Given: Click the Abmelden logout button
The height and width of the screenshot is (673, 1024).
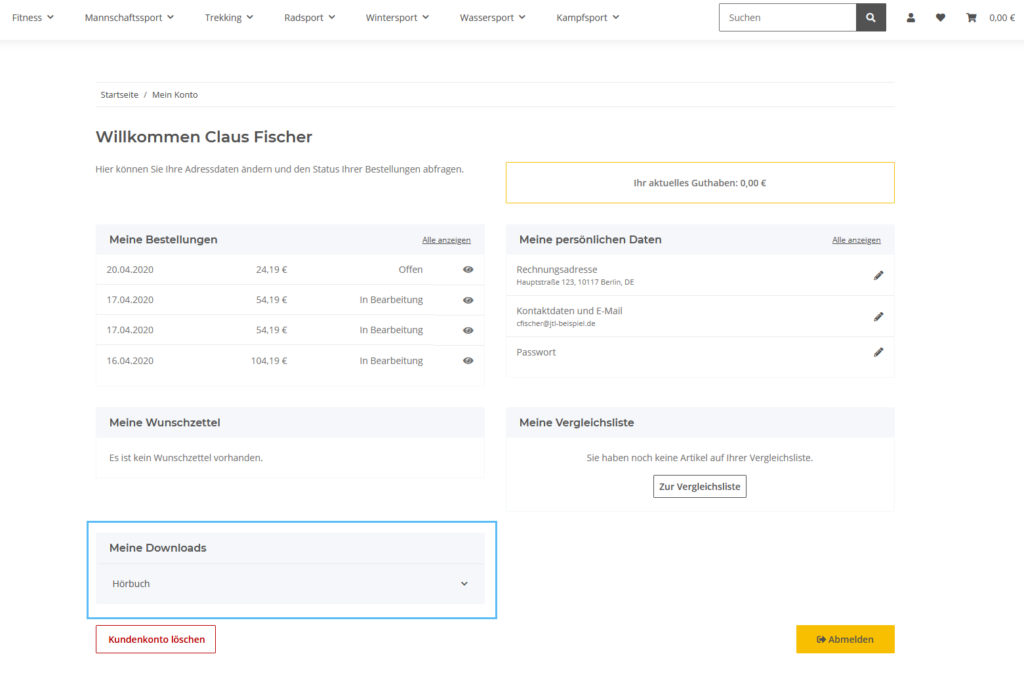Looking at the screenshot, I should [x=845, y=639].
